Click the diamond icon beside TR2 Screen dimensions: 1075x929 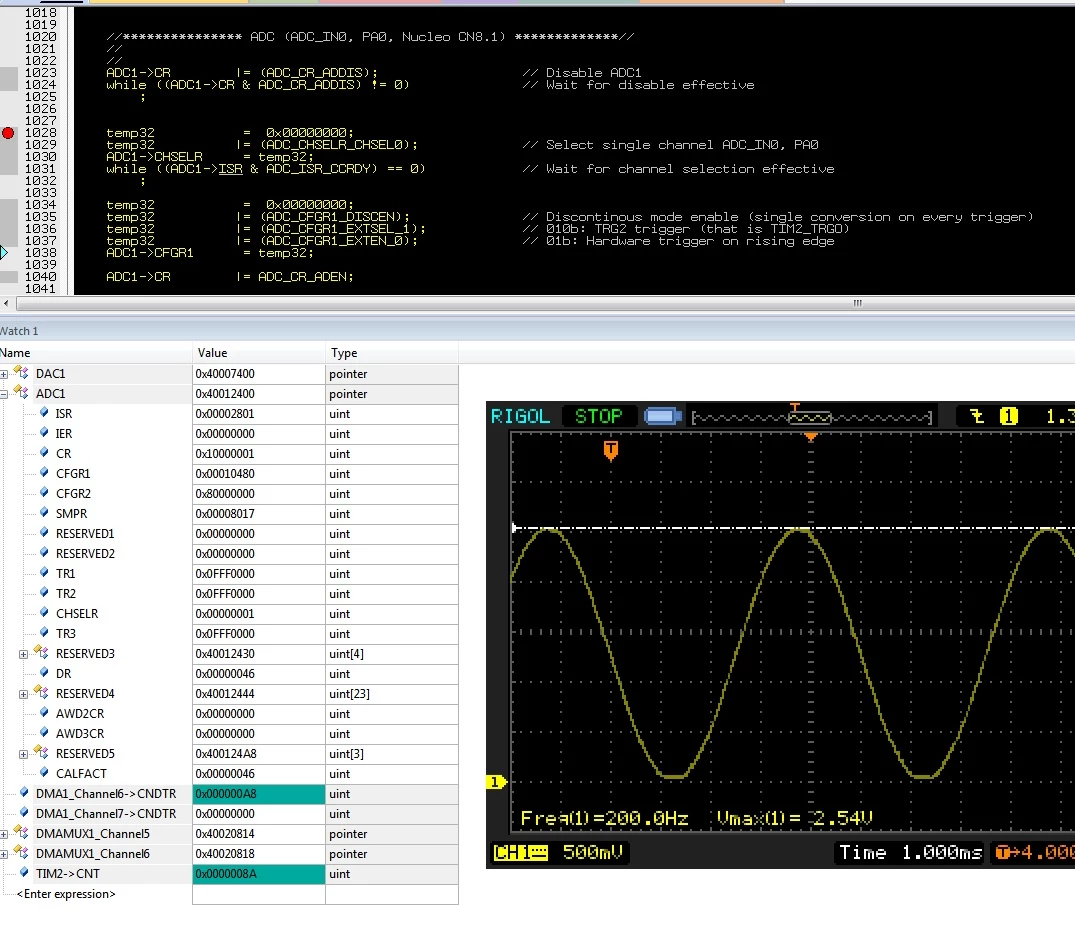[45, 592]
